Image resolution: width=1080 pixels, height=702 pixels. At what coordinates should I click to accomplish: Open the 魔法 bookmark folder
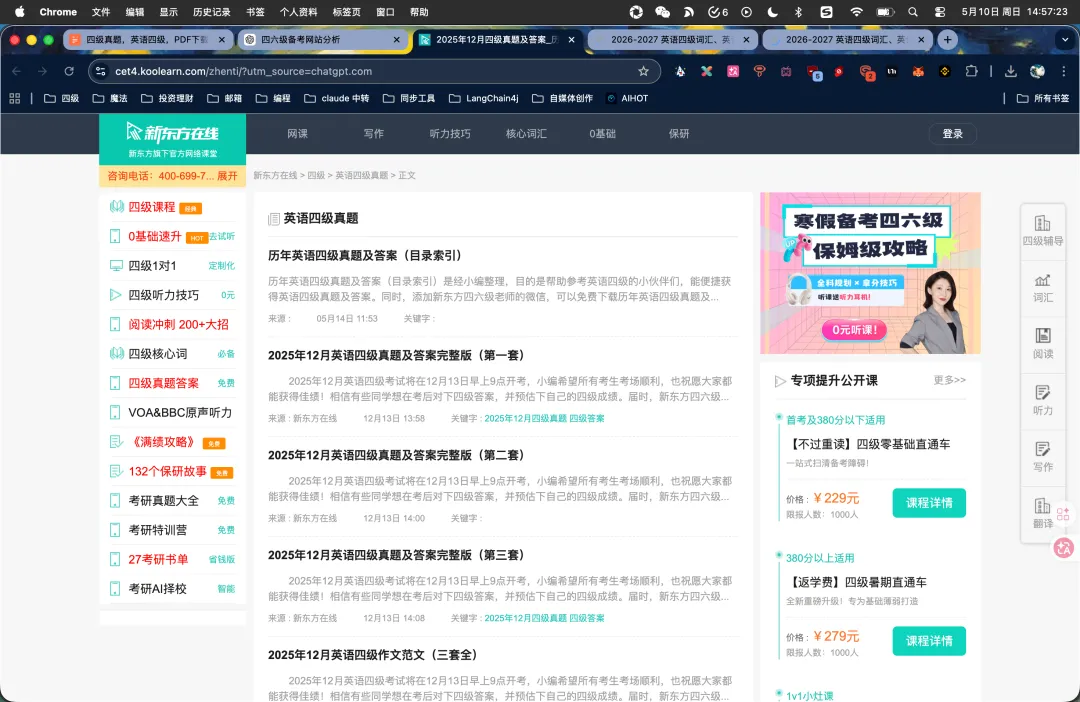[x=110, y=99]
